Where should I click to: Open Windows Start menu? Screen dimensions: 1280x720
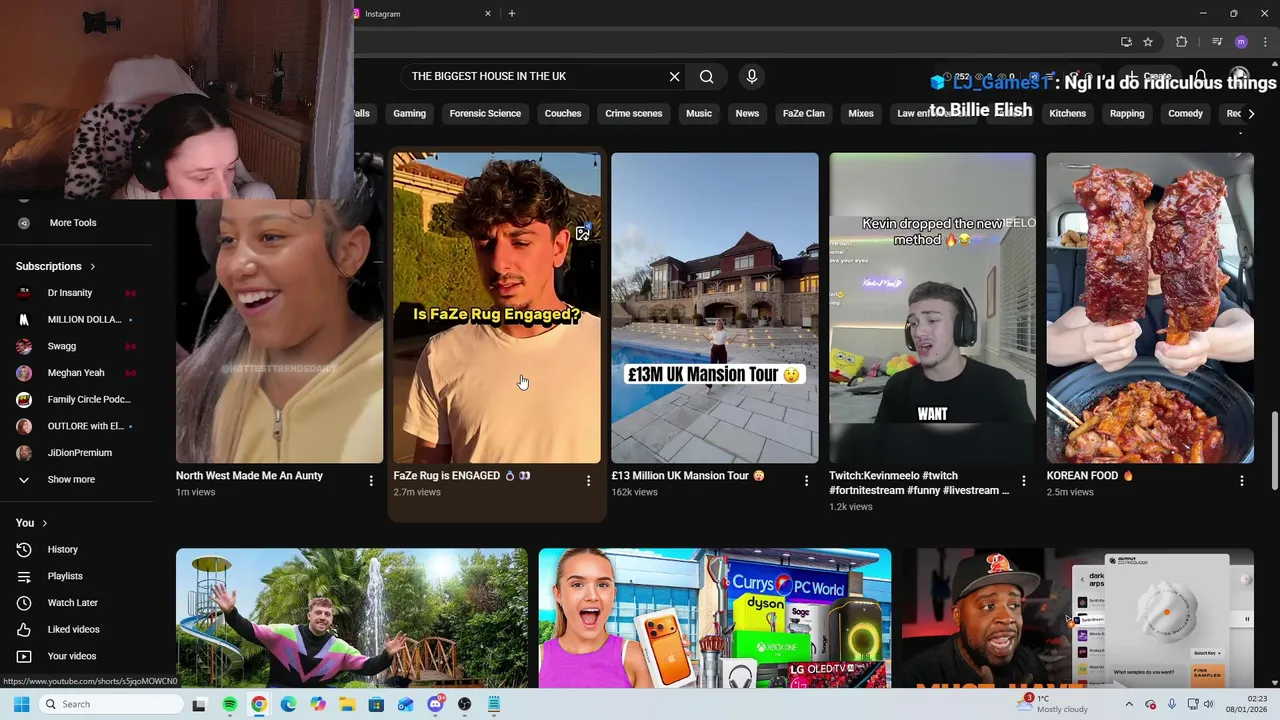pyautogui.click(x=21, y=704)
